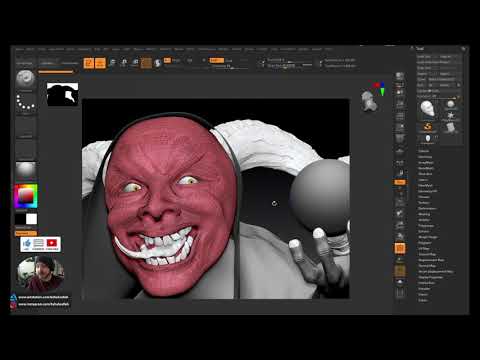Expand the Display Properties sub-palette

click(x=431, y=277)
